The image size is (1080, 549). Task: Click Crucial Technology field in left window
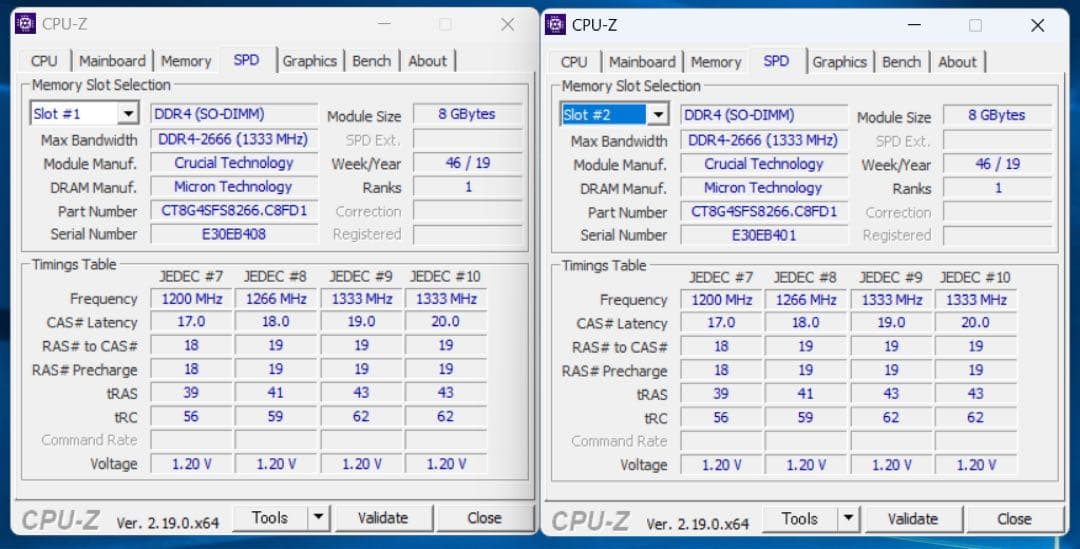(234, 163)
